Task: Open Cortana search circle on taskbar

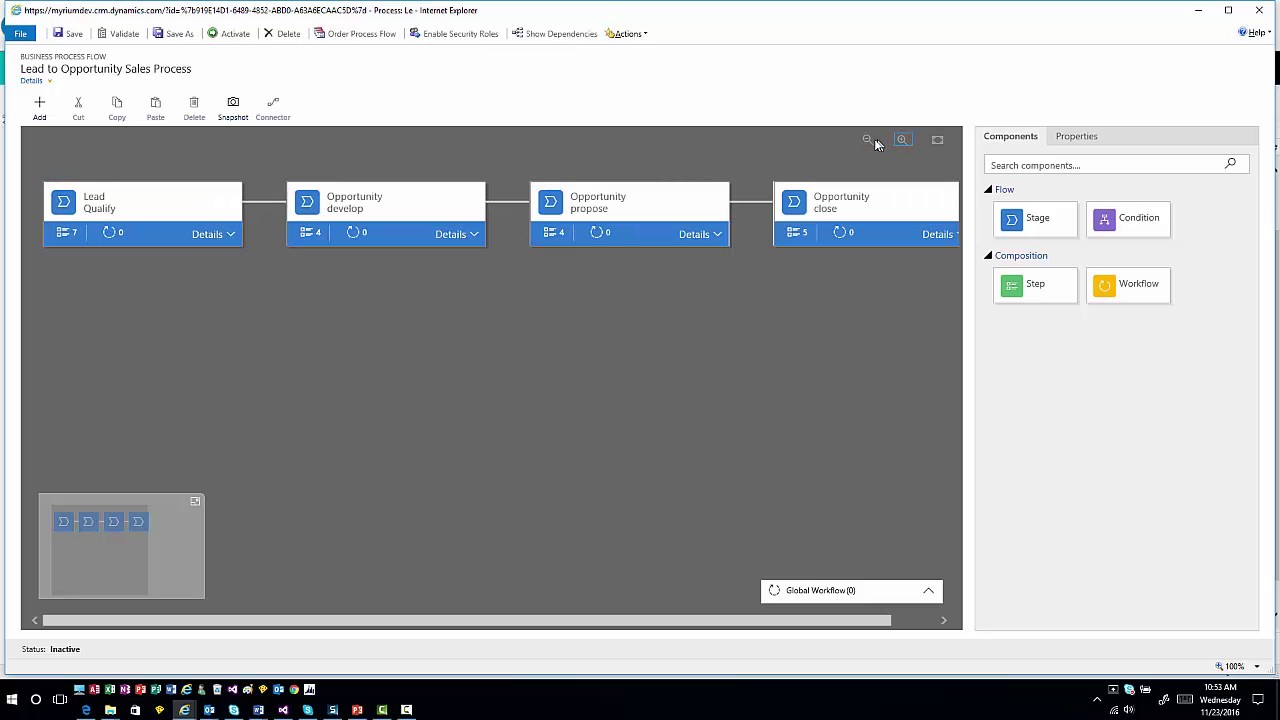Action: coord(36,700)
